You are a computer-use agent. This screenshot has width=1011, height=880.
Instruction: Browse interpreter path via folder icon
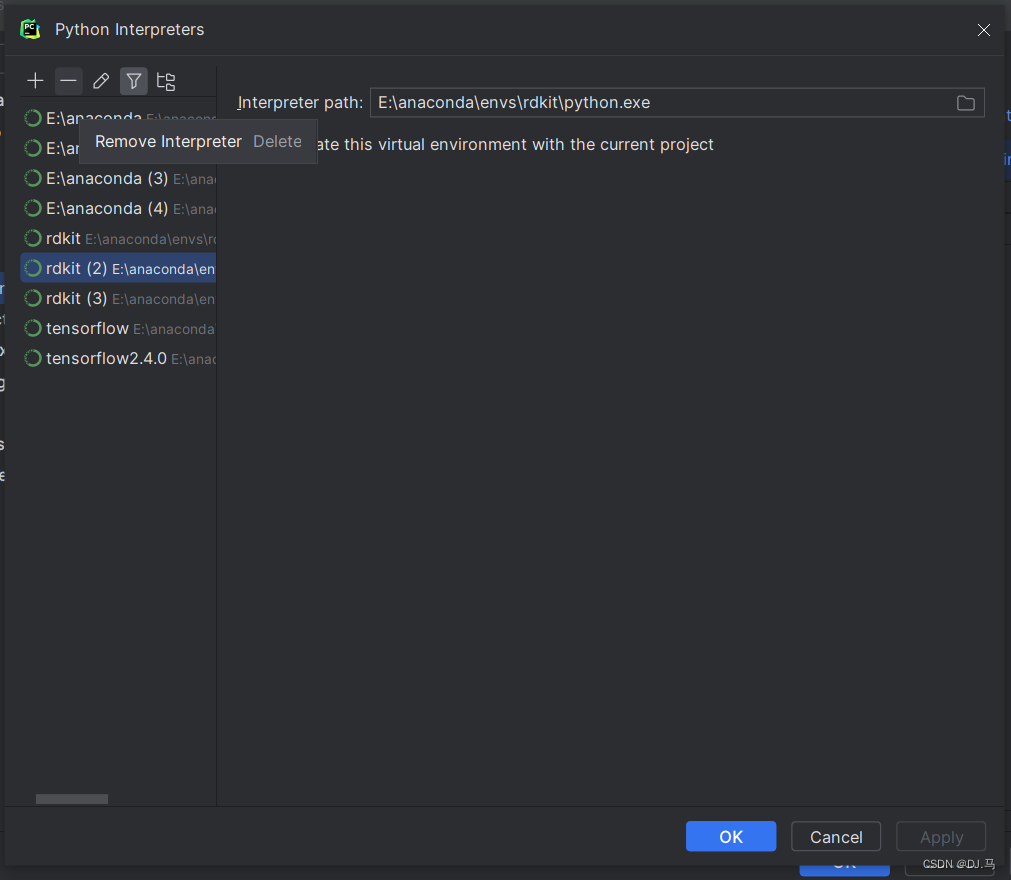pyautogui.click(x=965, y=103)
